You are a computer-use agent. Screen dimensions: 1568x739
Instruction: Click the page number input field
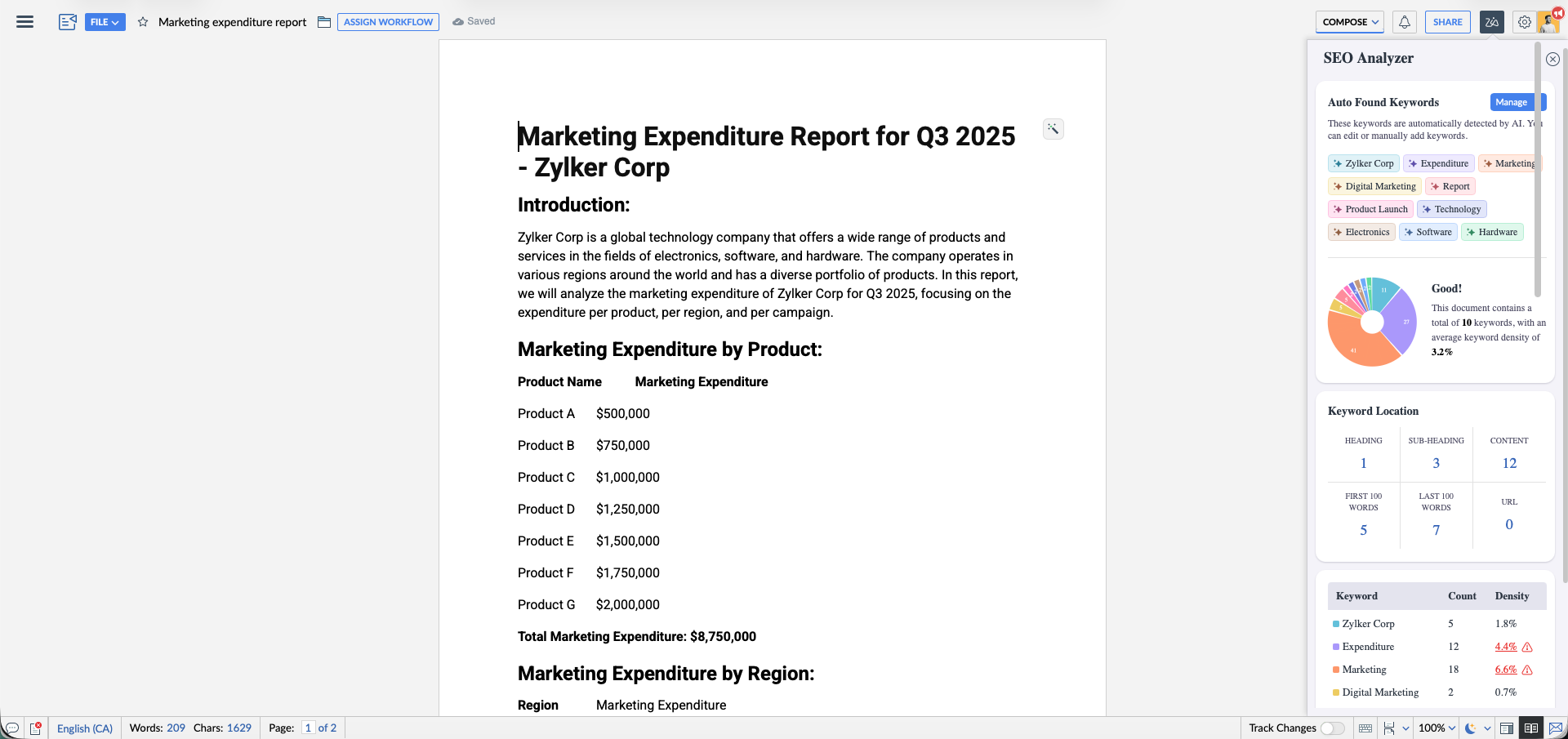(308, 728)
